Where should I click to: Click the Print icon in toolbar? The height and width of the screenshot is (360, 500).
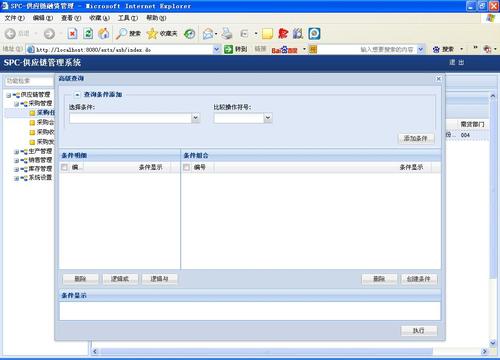(x=227, y=33)
